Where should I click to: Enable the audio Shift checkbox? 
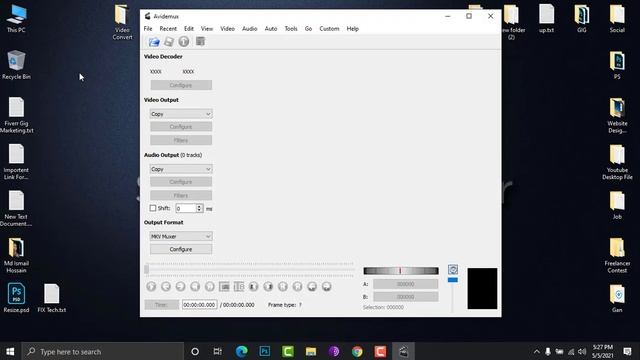pos(153,208)
